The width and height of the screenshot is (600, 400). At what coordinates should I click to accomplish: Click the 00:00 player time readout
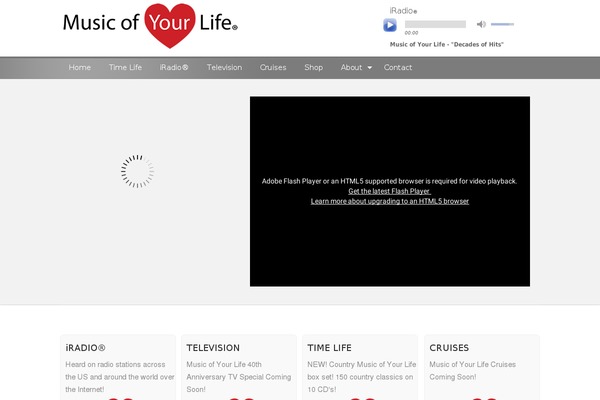tap(411, 33)
